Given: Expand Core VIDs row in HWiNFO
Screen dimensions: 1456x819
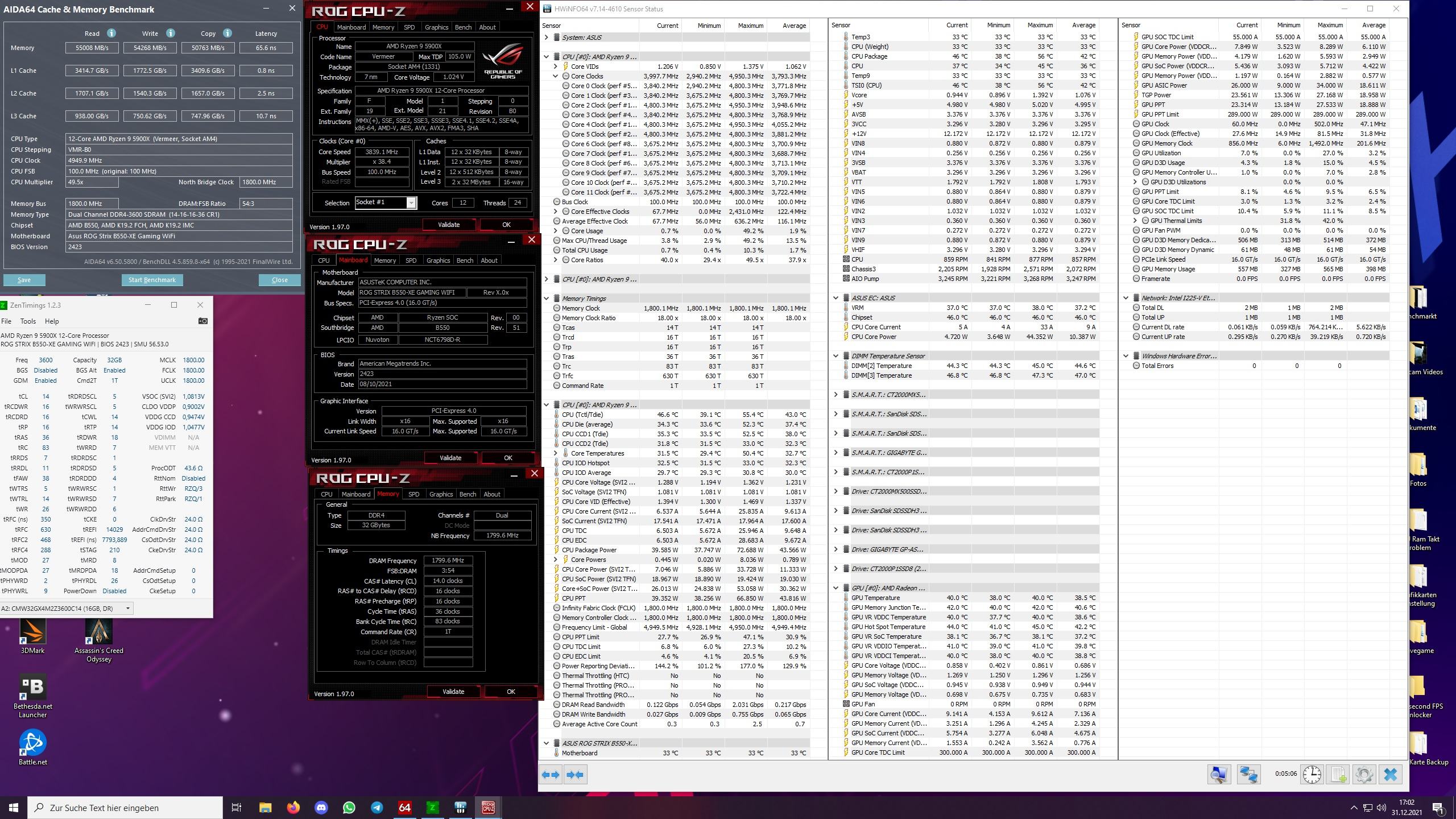Looking at the screenshot, I should [x=556, y=67].
